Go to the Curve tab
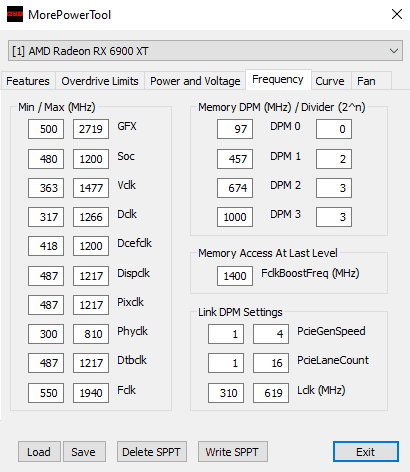Viewport: 410px width, 472px height. 330,81
